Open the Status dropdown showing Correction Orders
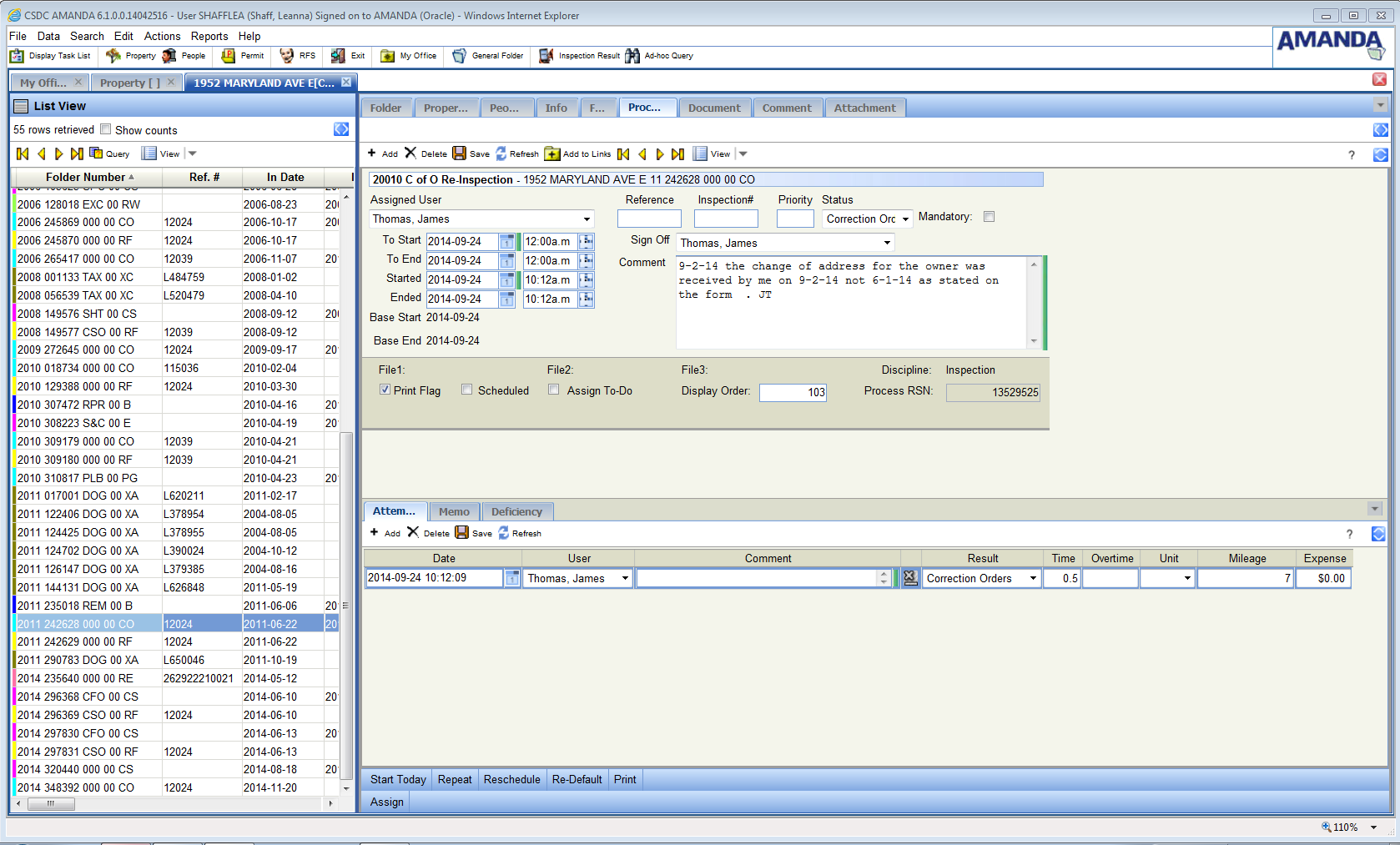Image resolution: width=1400 pixels, height=845 pixels. coord(905,219)
